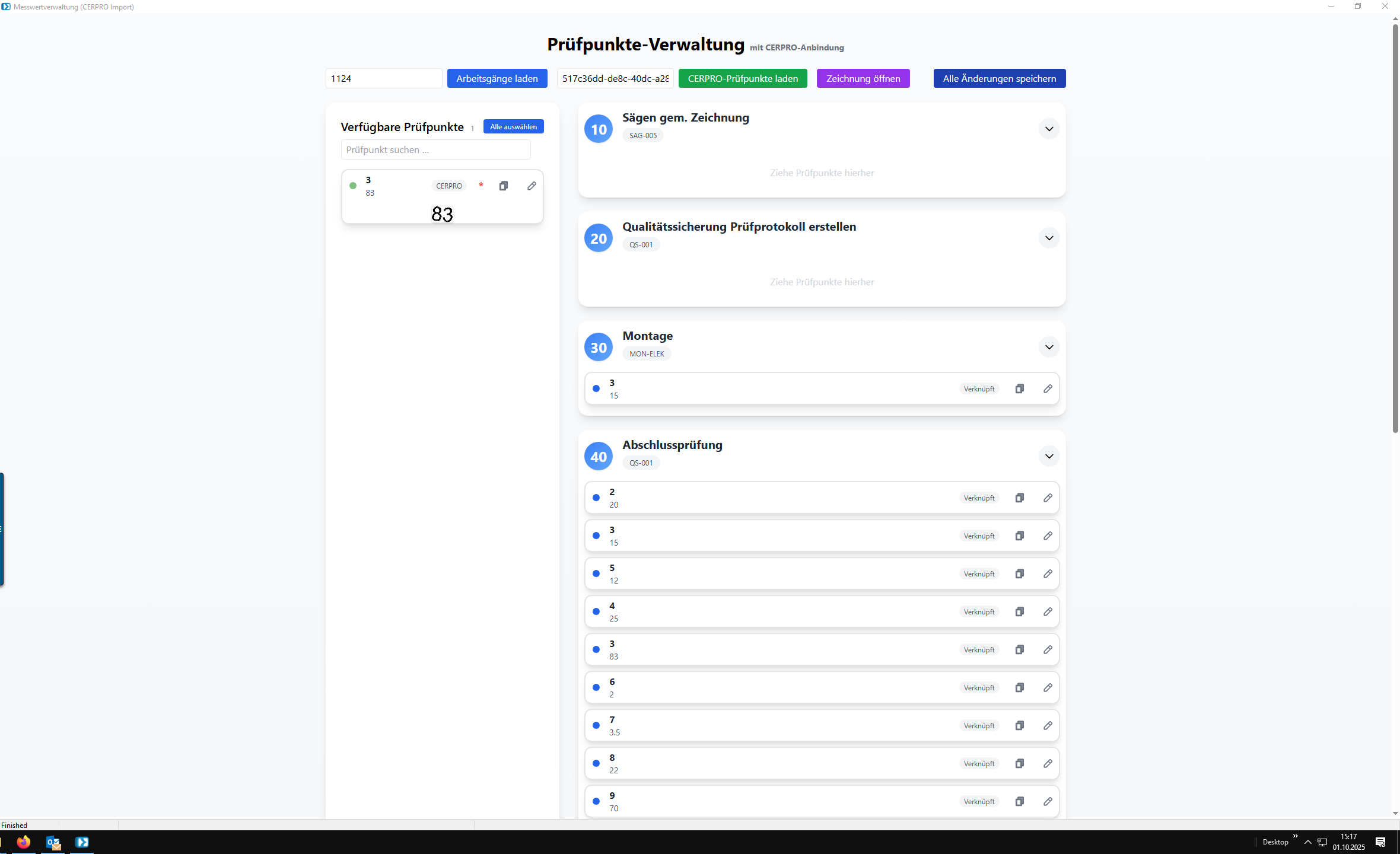The image size is (1400, 854).
Task: Open the drawing via Zeichnung öffnen
Action: (x=863, y=78)
